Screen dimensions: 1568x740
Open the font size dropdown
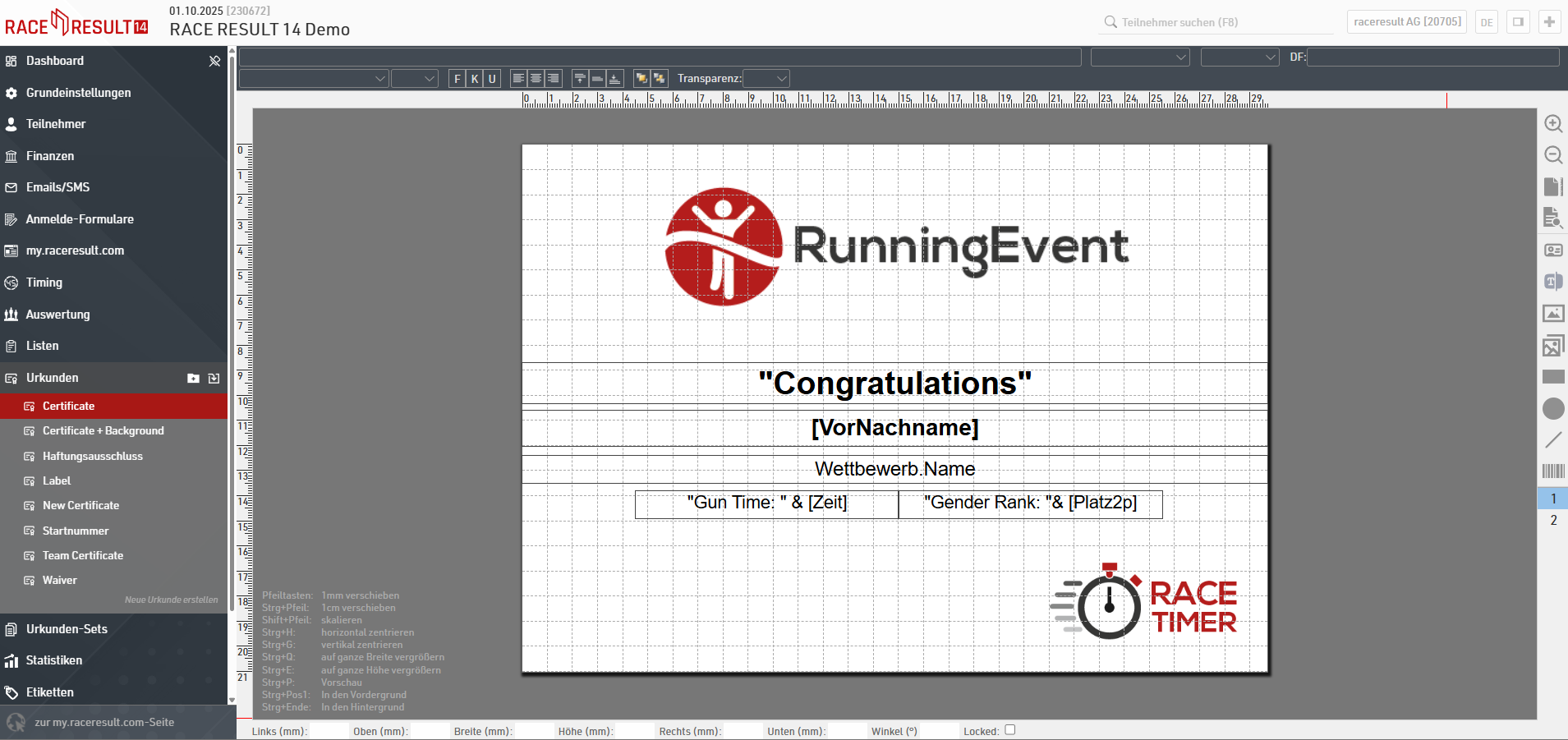[x=415, y=79]
